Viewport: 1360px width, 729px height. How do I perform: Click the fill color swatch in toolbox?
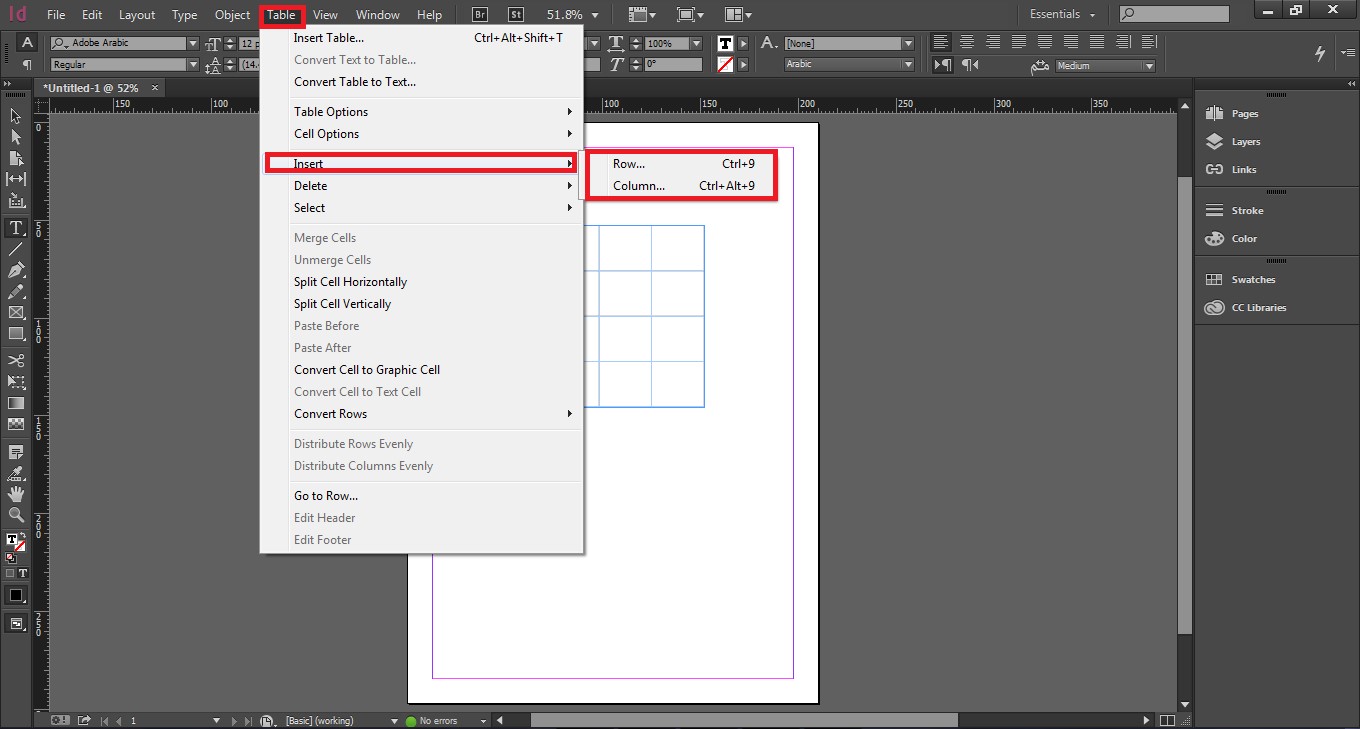(12, 539)
